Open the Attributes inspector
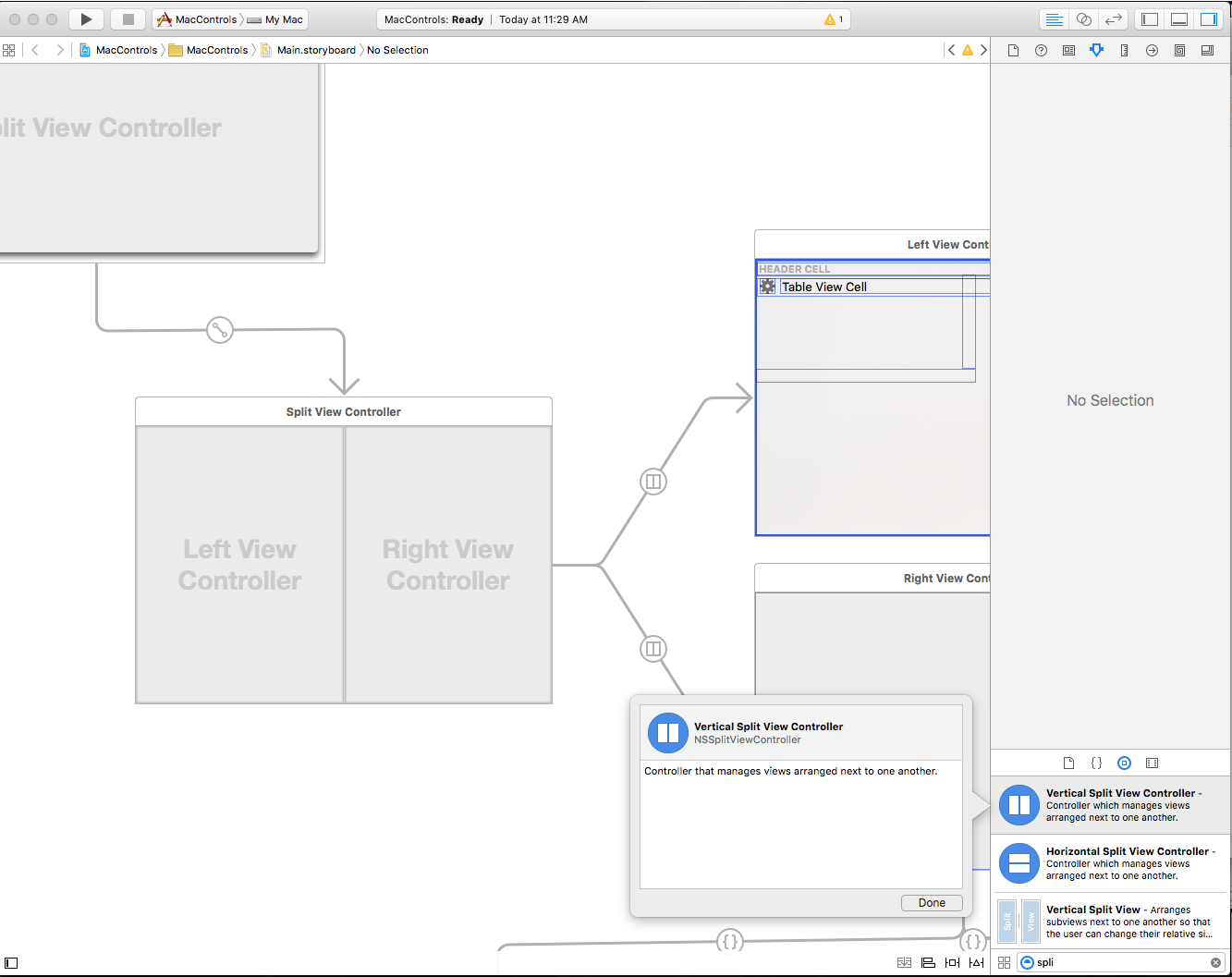This screenshot has height=977, width=1232. [1096, 50]
